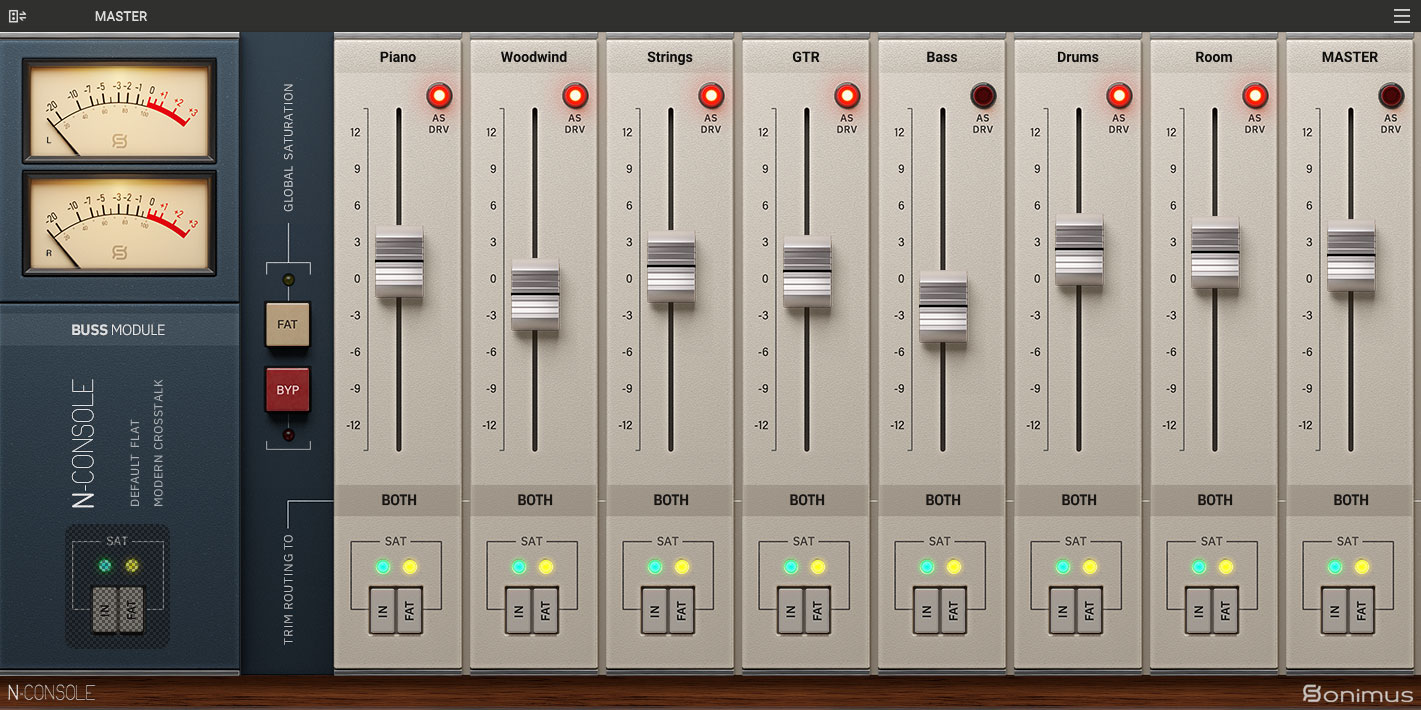This screenshot has width=1421, height=710.
Task: Click the MASTER channel fader handle
Action: pyautogui.click(x=1351, y=256)
